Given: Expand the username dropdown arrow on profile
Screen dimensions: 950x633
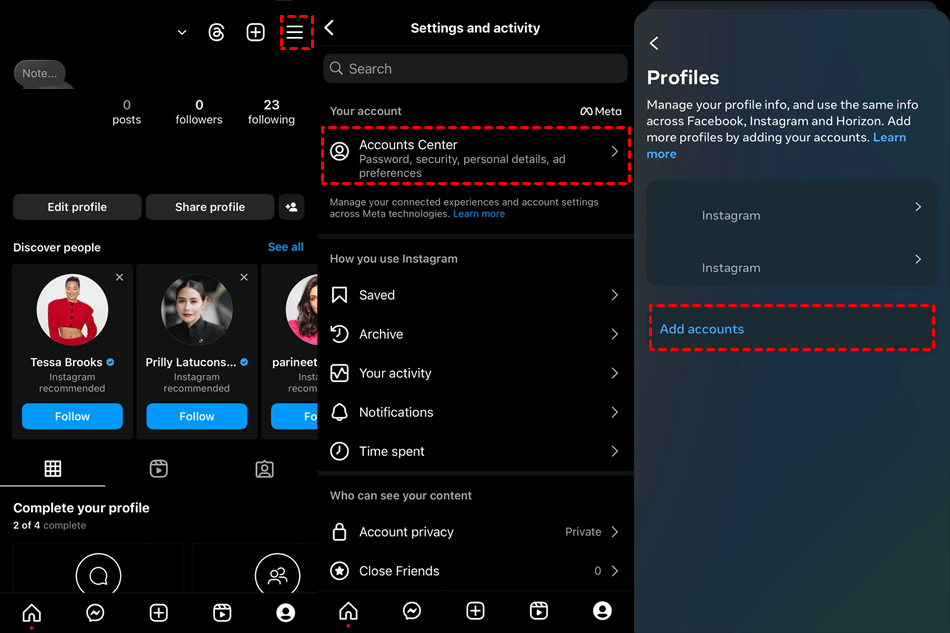Looking at the screenshot, I should pyautogui.click(x=182, y=32).
